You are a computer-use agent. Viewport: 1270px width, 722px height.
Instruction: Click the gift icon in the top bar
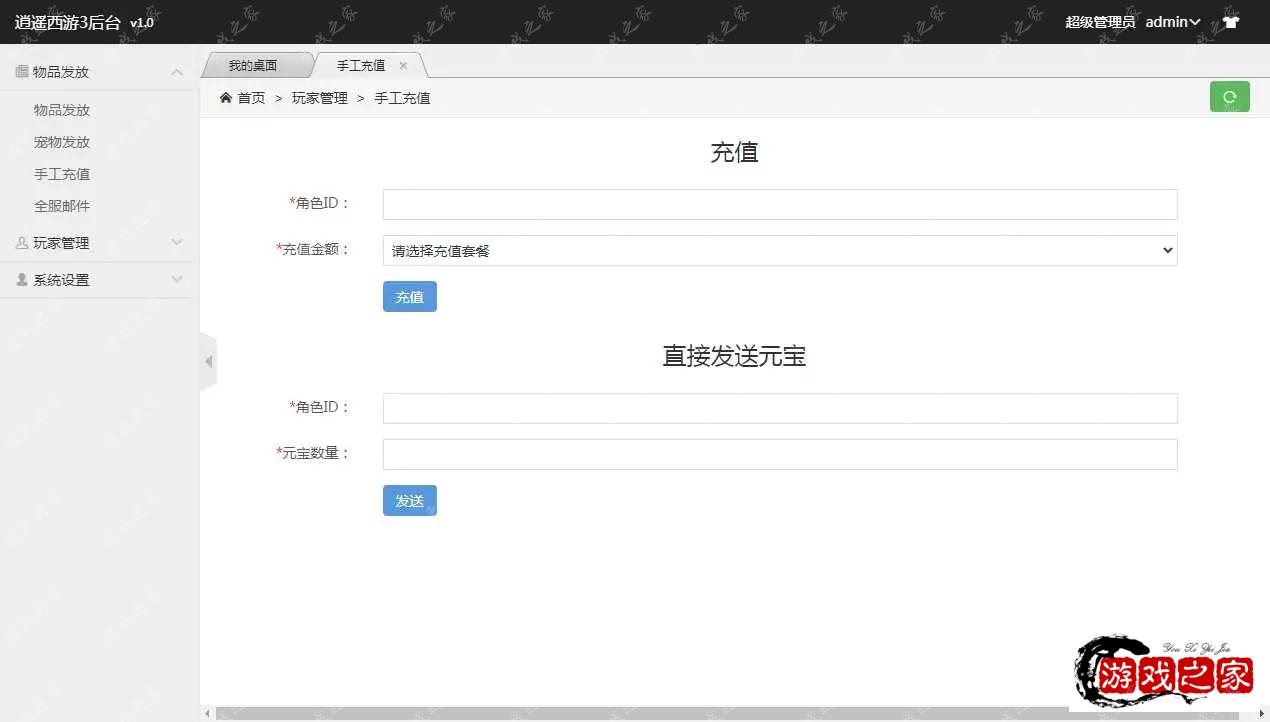click(x=1231, y=21)
